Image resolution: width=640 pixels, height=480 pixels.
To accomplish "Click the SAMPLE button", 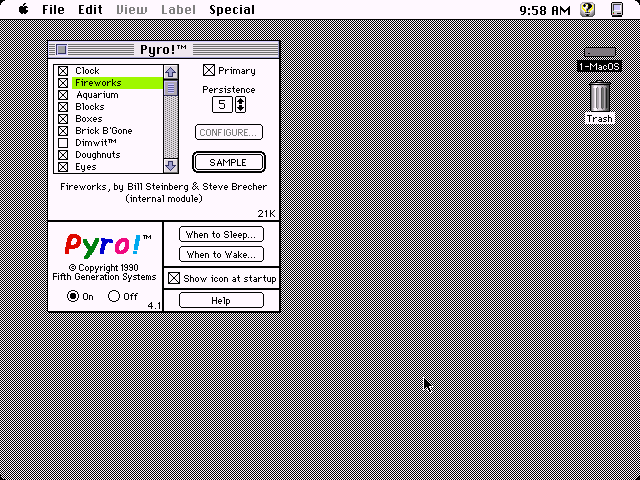I will coord(229,162).
